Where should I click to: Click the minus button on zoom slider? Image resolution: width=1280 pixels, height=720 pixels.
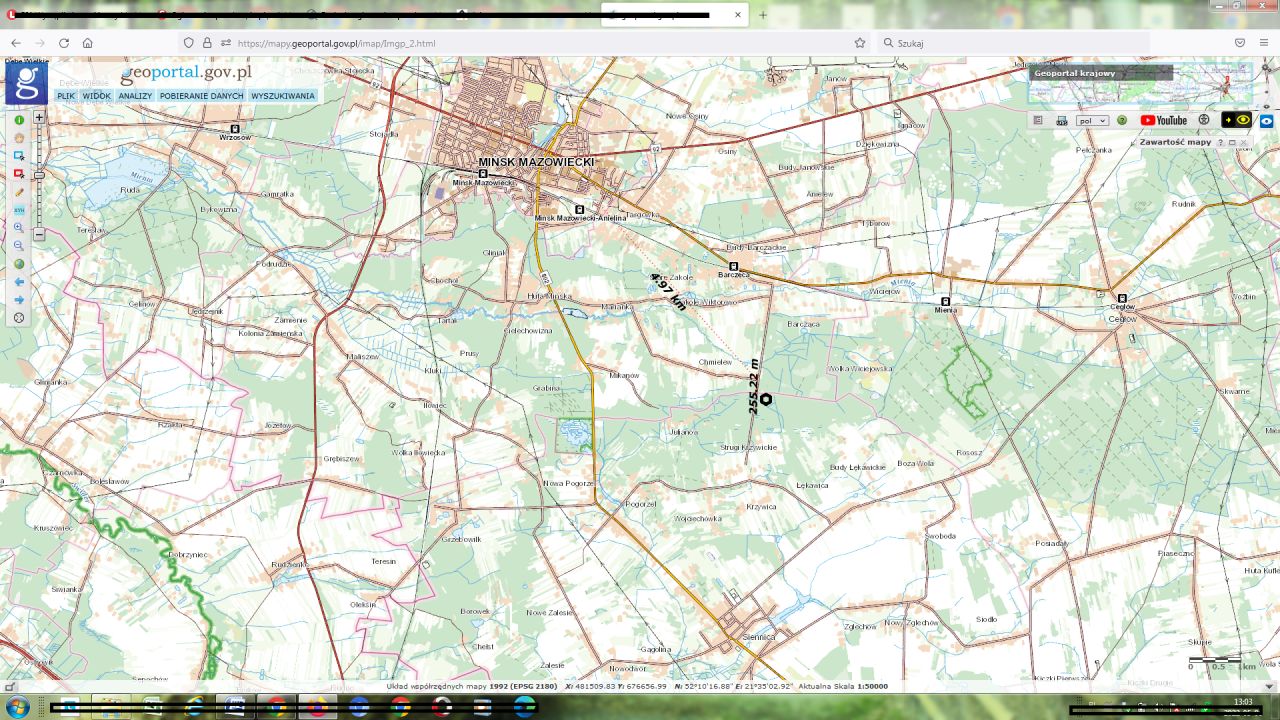[x=39, y=234]
